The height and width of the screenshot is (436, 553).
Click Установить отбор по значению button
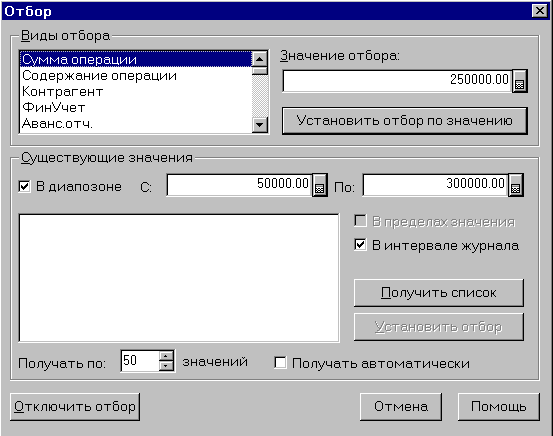point(405,121)
